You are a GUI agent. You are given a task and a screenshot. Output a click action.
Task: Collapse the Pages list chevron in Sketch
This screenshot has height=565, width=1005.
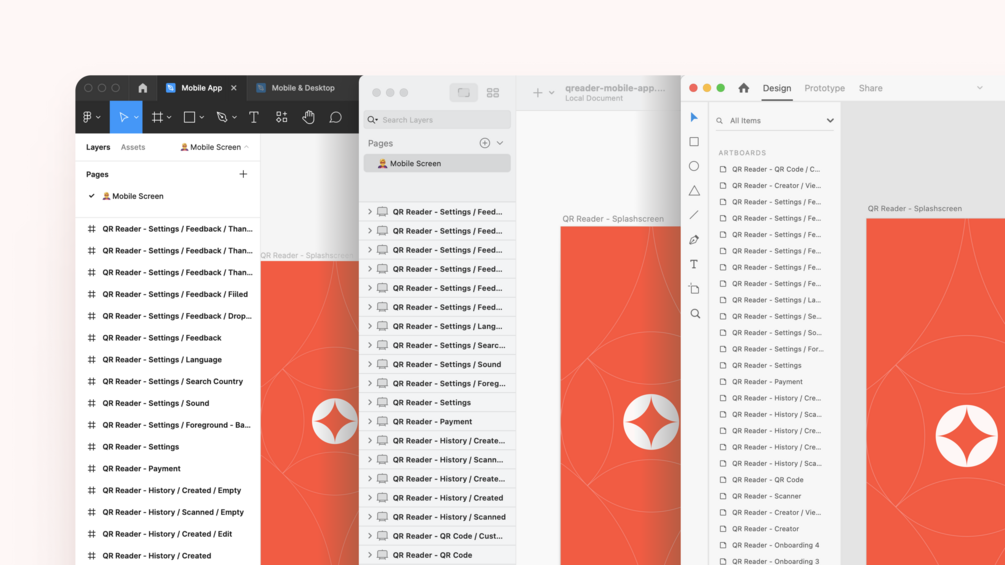tap(500, 143)
